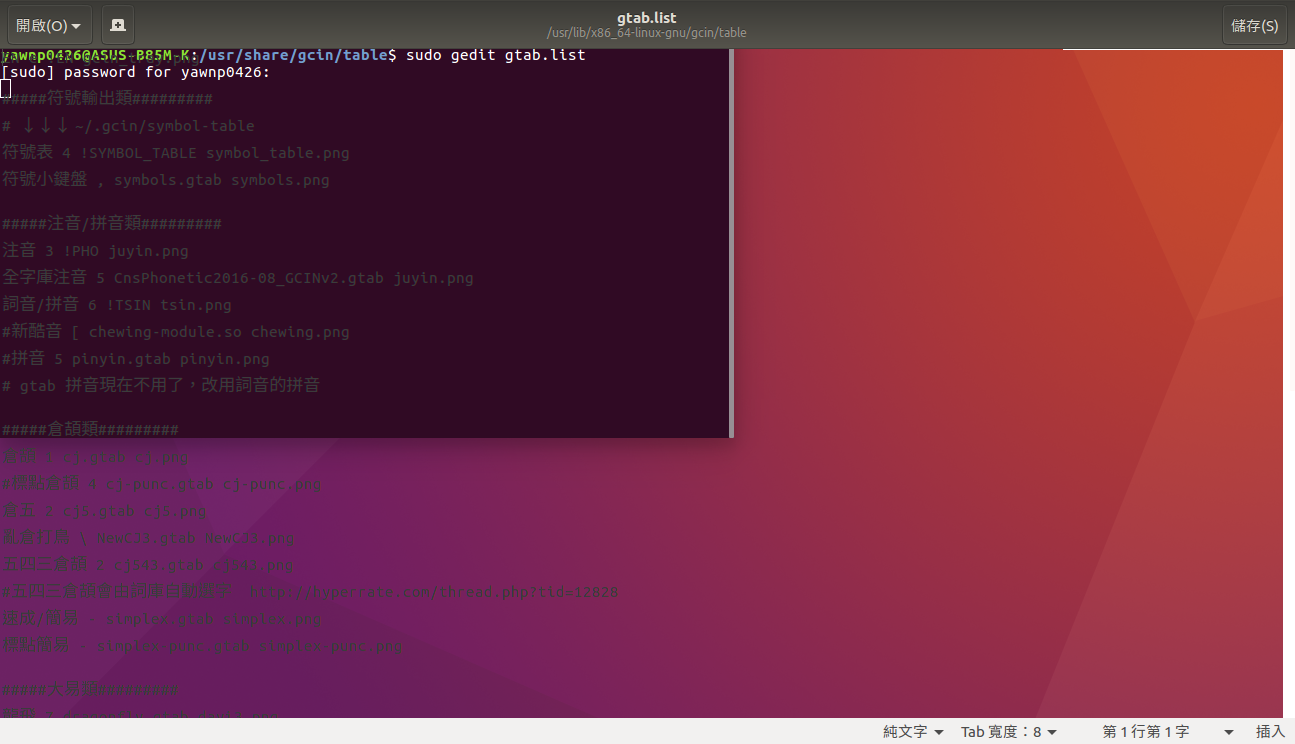Click the 全字庫注音 CnsPhonetic line

[x=238, y=278]
